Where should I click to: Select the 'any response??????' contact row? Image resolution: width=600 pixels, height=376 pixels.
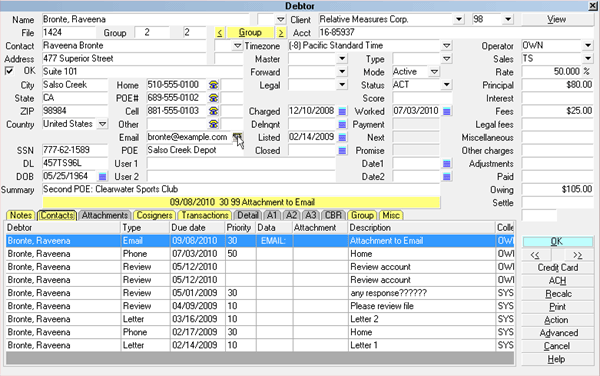click(260, 293)
